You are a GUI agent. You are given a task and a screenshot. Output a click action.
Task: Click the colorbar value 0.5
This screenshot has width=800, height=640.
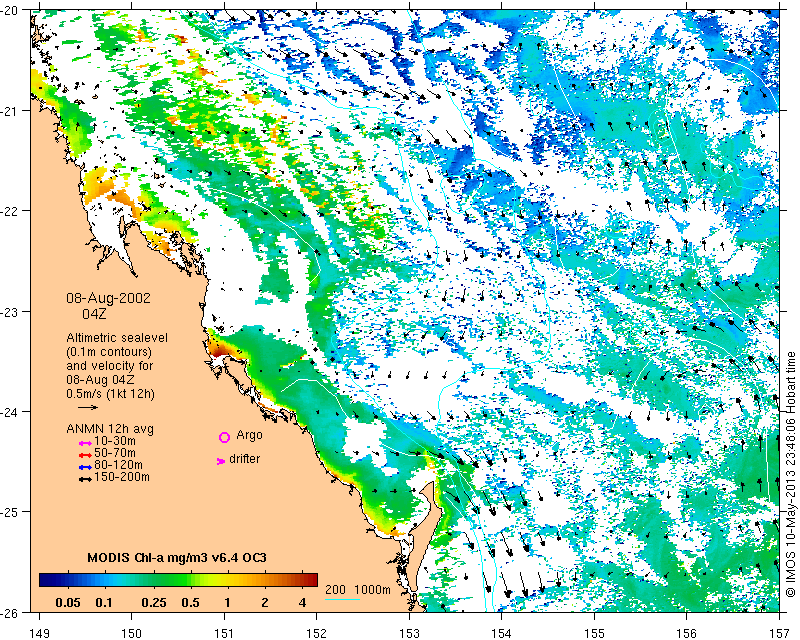click(x=191, y=603)
